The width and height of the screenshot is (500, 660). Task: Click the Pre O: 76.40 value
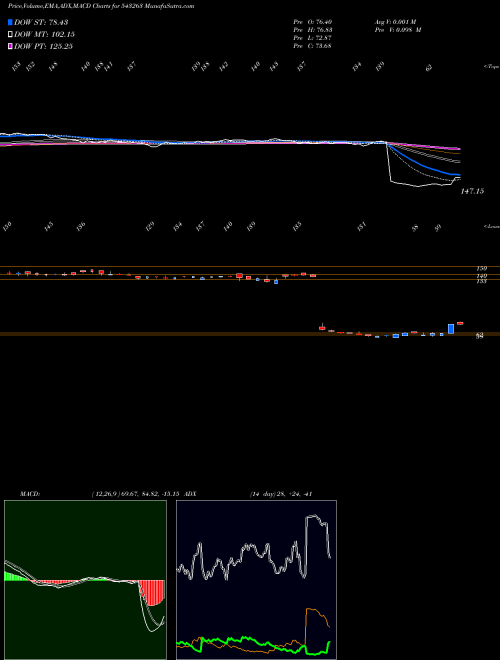click(313, 21)
